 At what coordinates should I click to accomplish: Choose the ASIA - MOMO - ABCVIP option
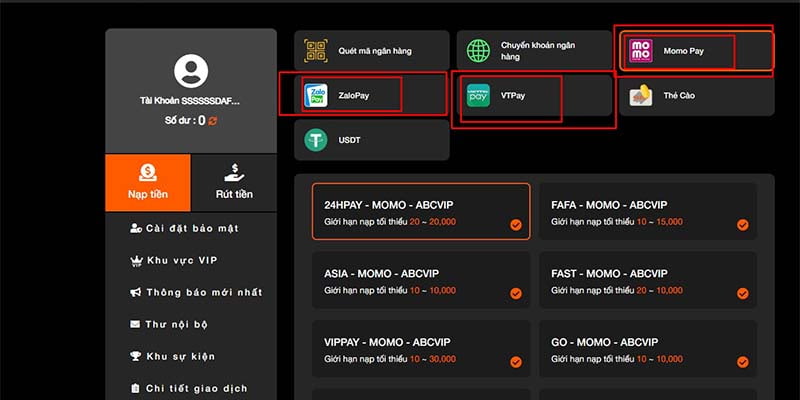pos(420,281)
